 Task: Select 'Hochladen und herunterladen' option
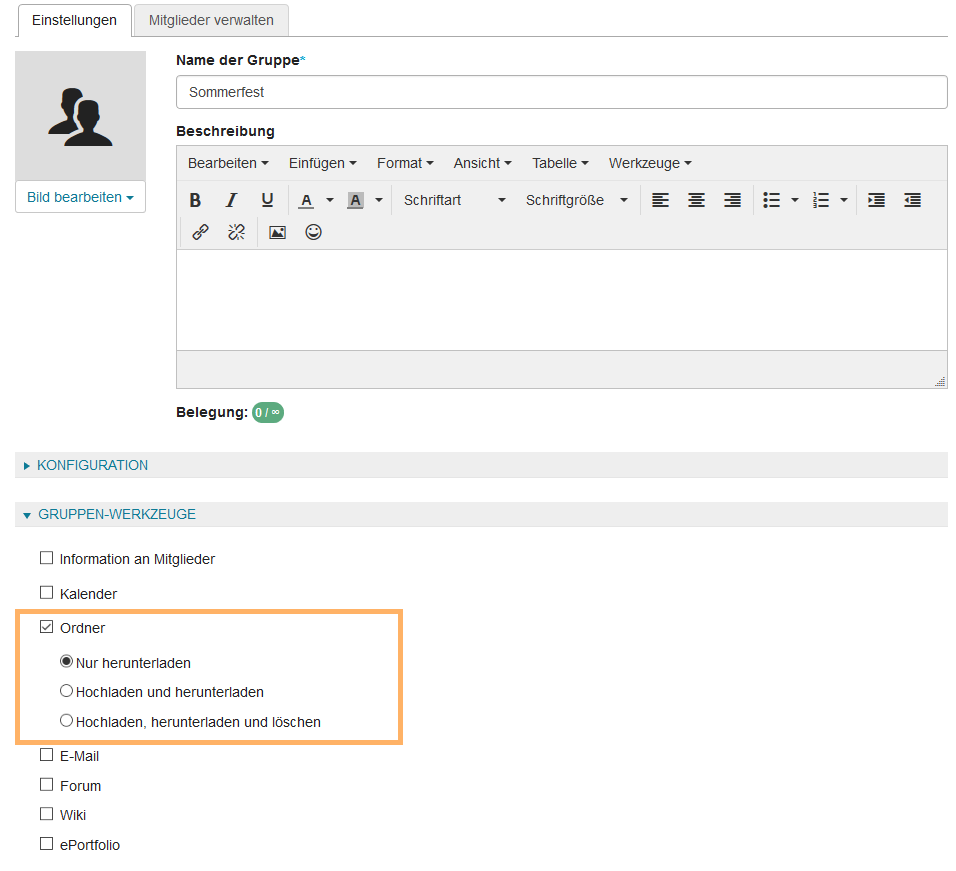67,691
